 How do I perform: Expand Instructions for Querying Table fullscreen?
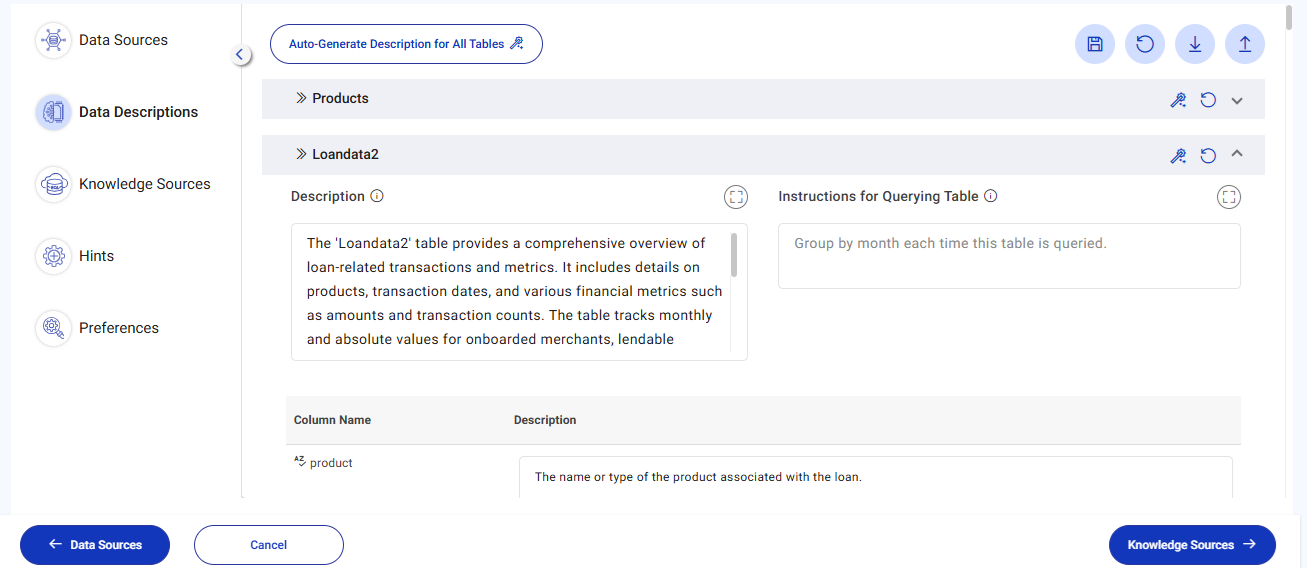(x=1229, y=197)
